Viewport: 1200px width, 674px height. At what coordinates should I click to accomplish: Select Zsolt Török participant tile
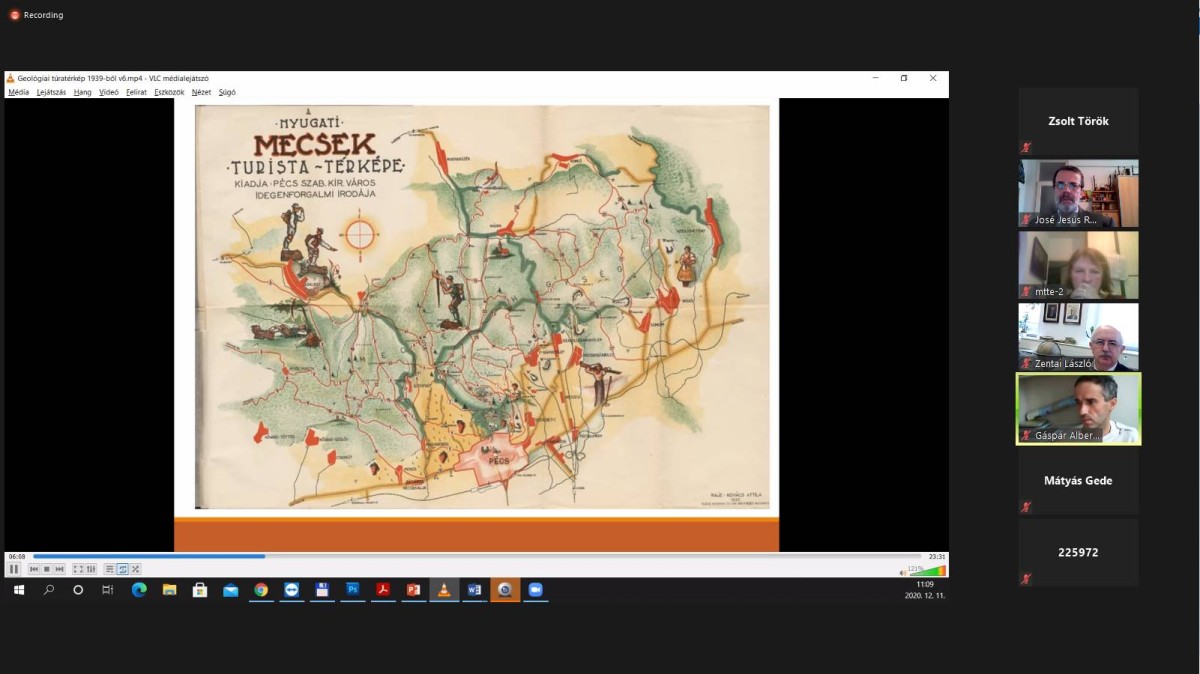pos(1078,121)
